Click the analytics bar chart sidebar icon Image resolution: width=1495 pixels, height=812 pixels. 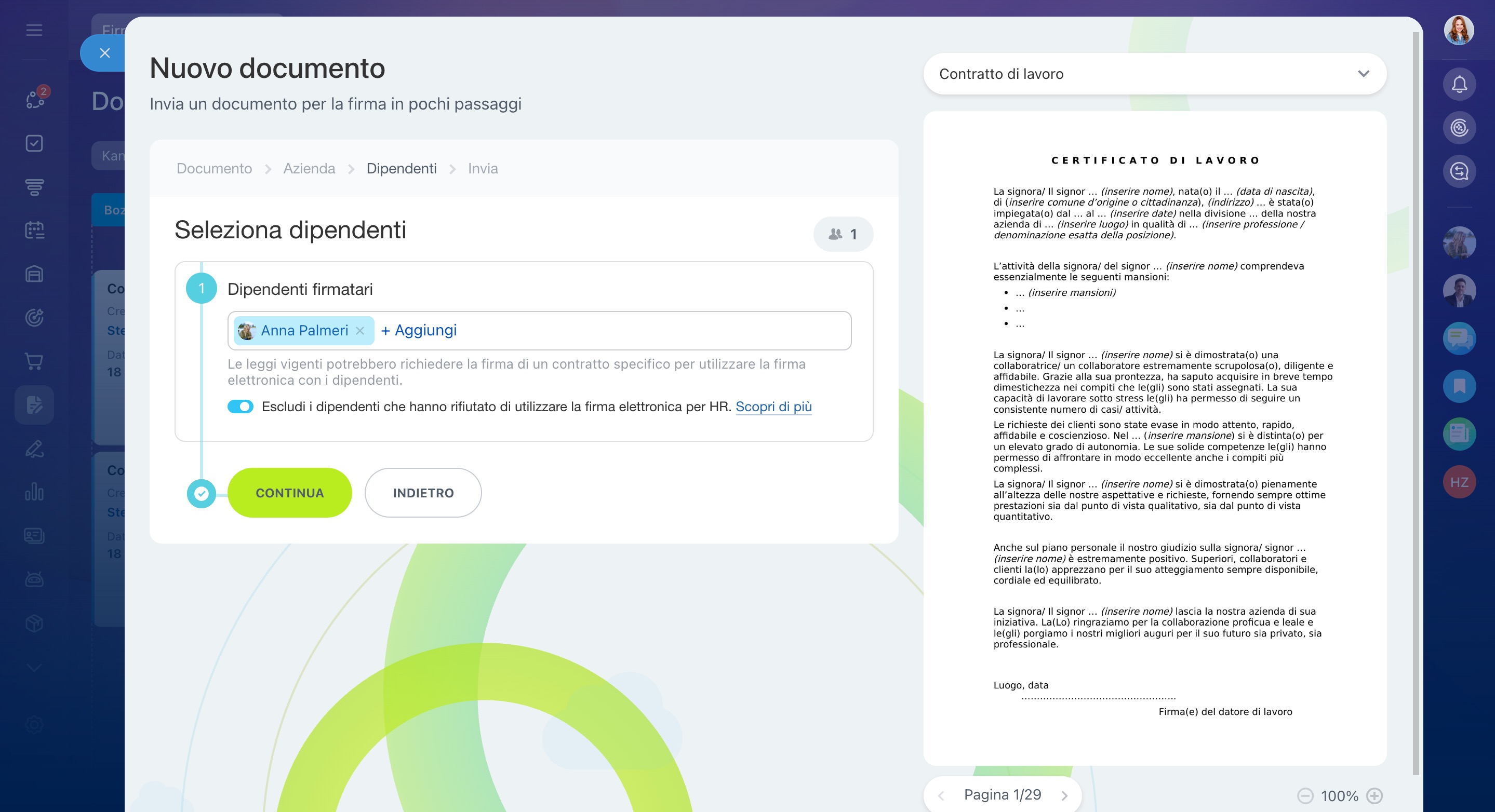tap(34, 492)
